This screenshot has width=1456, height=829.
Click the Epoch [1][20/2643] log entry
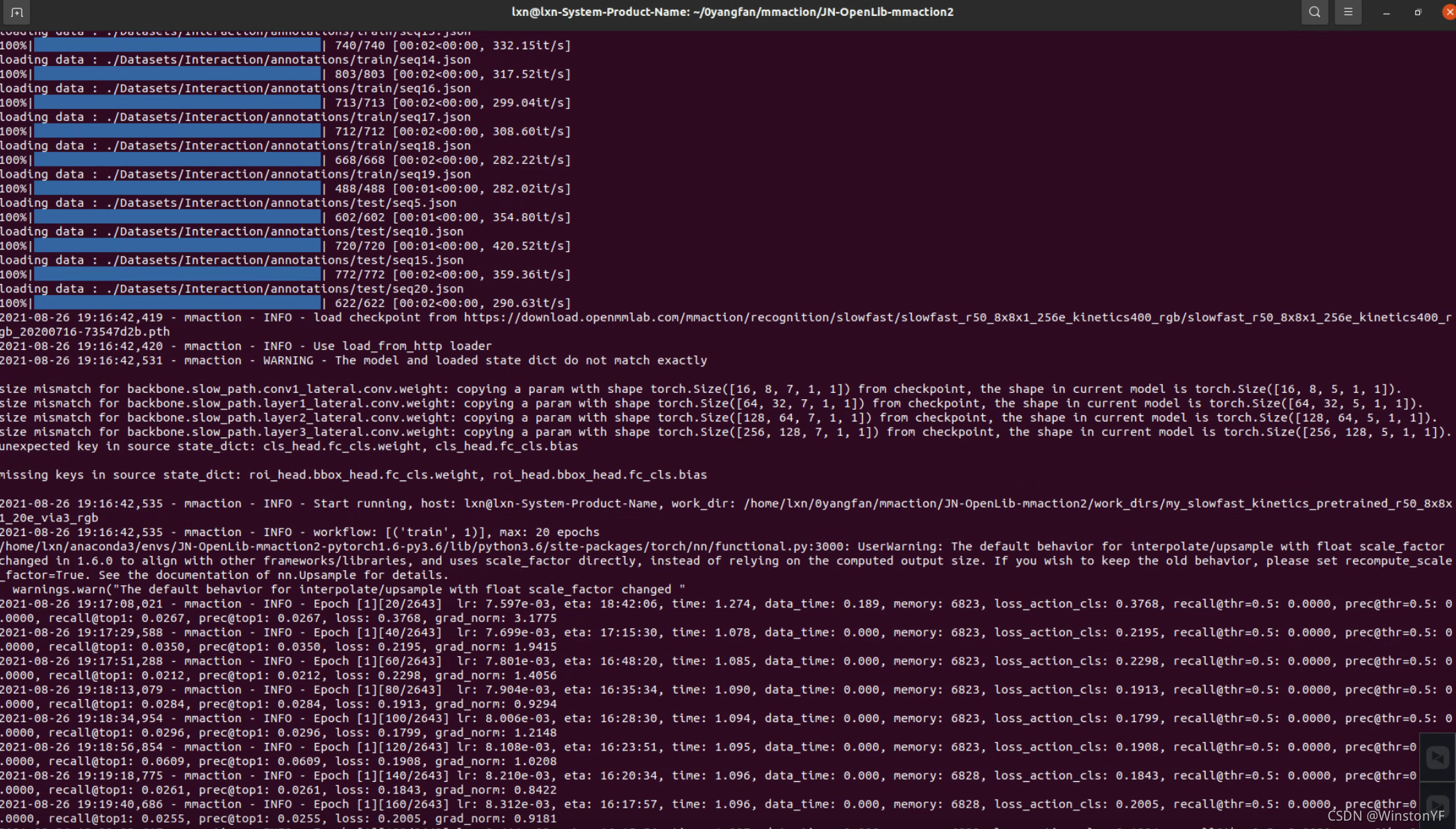[726, 604]
